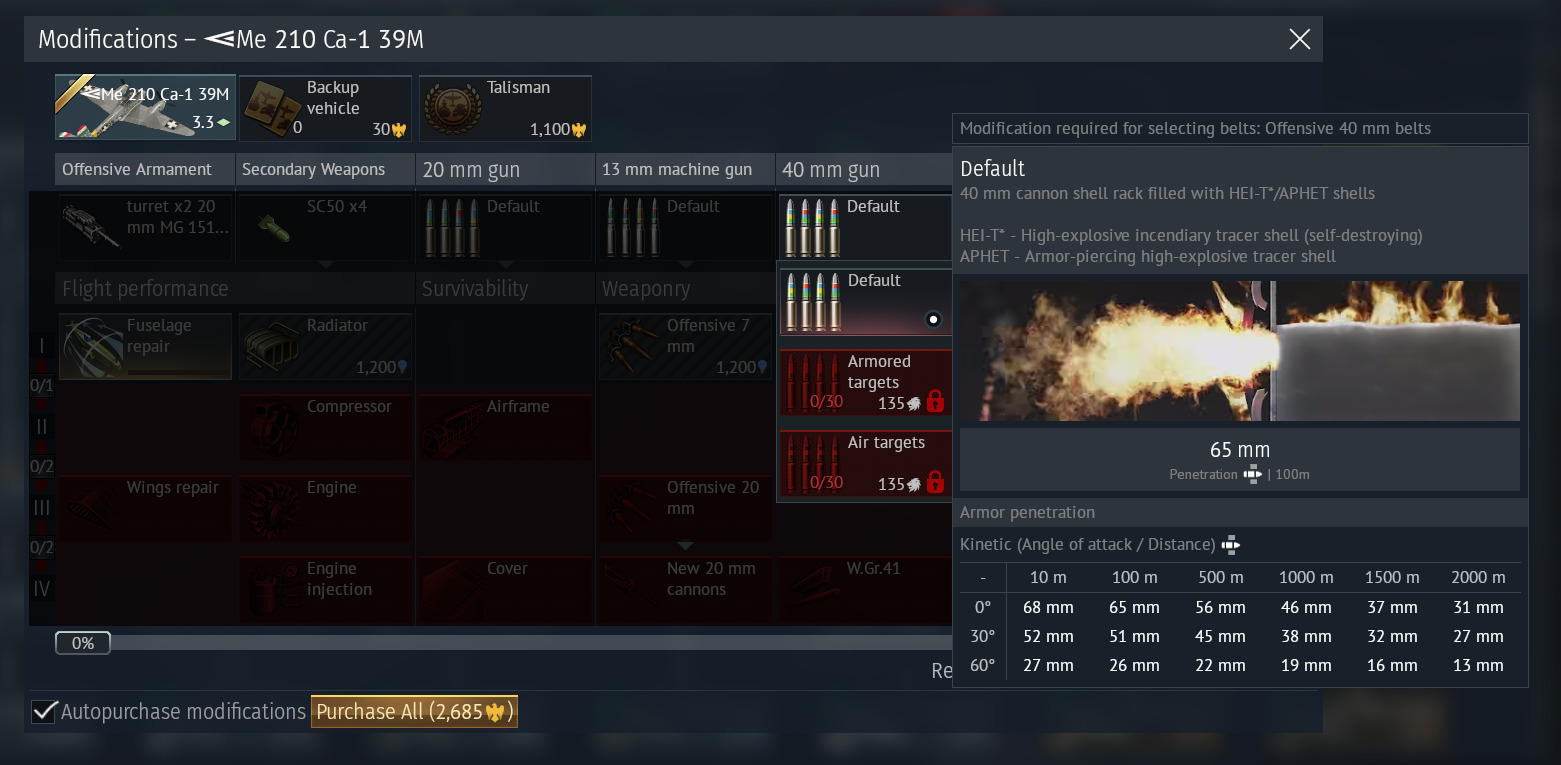Click the Purchase All button
Viewport: 1561px width, 765px height.
pos(414,712)
